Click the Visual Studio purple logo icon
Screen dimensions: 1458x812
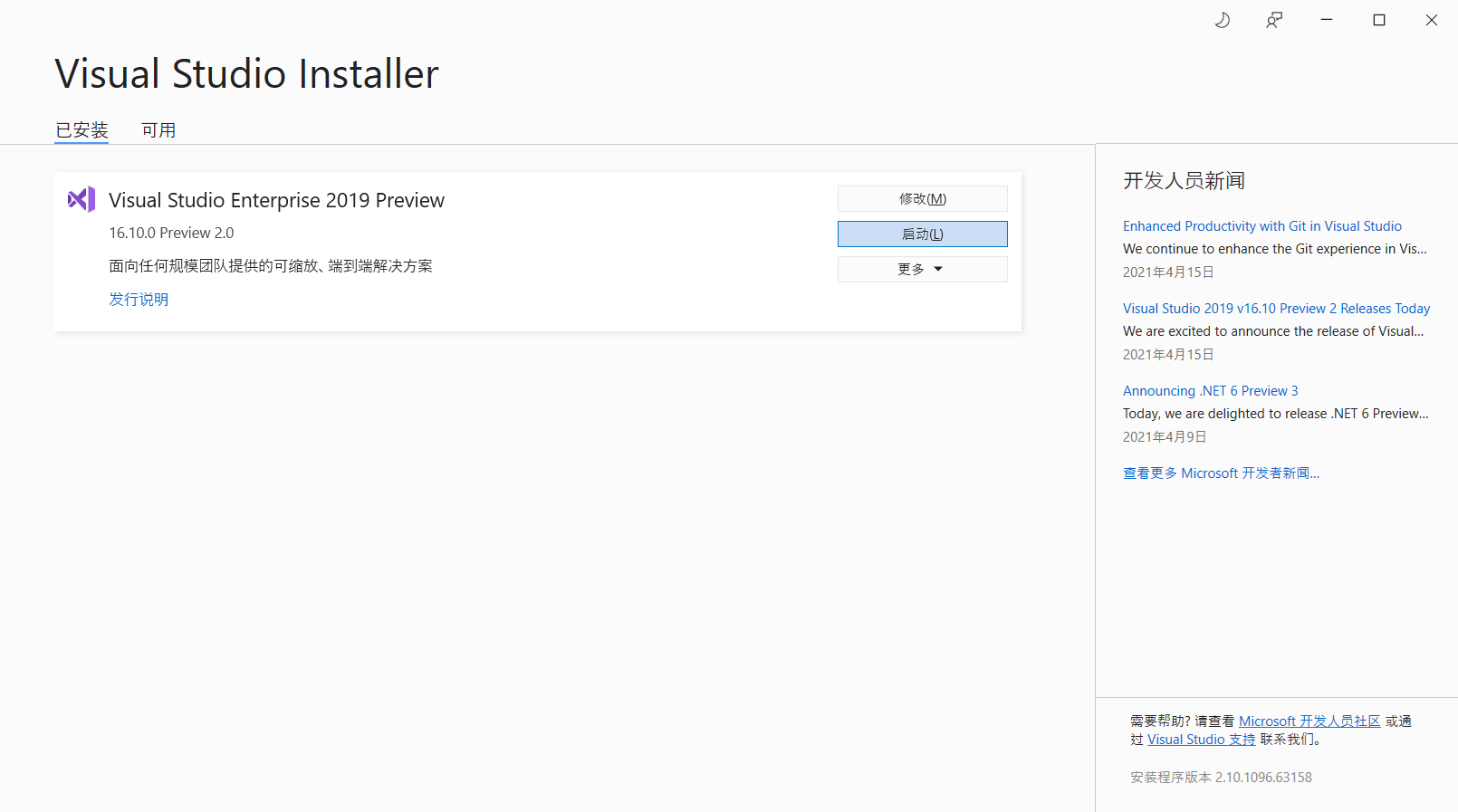click(x=82, y=199)
